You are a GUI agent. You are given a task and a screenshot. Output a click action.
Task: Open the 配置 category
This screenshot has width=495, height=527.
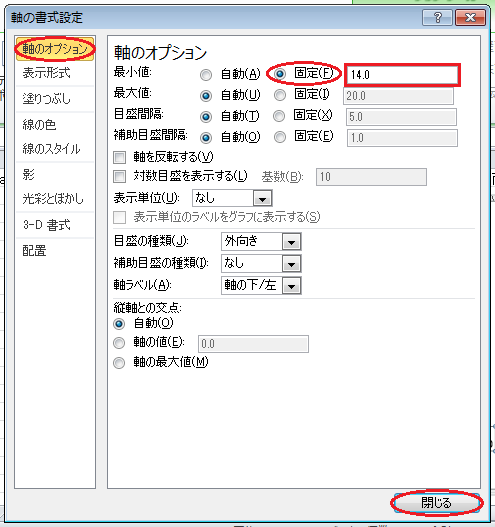pyautogui.click(x=34, y=251)
